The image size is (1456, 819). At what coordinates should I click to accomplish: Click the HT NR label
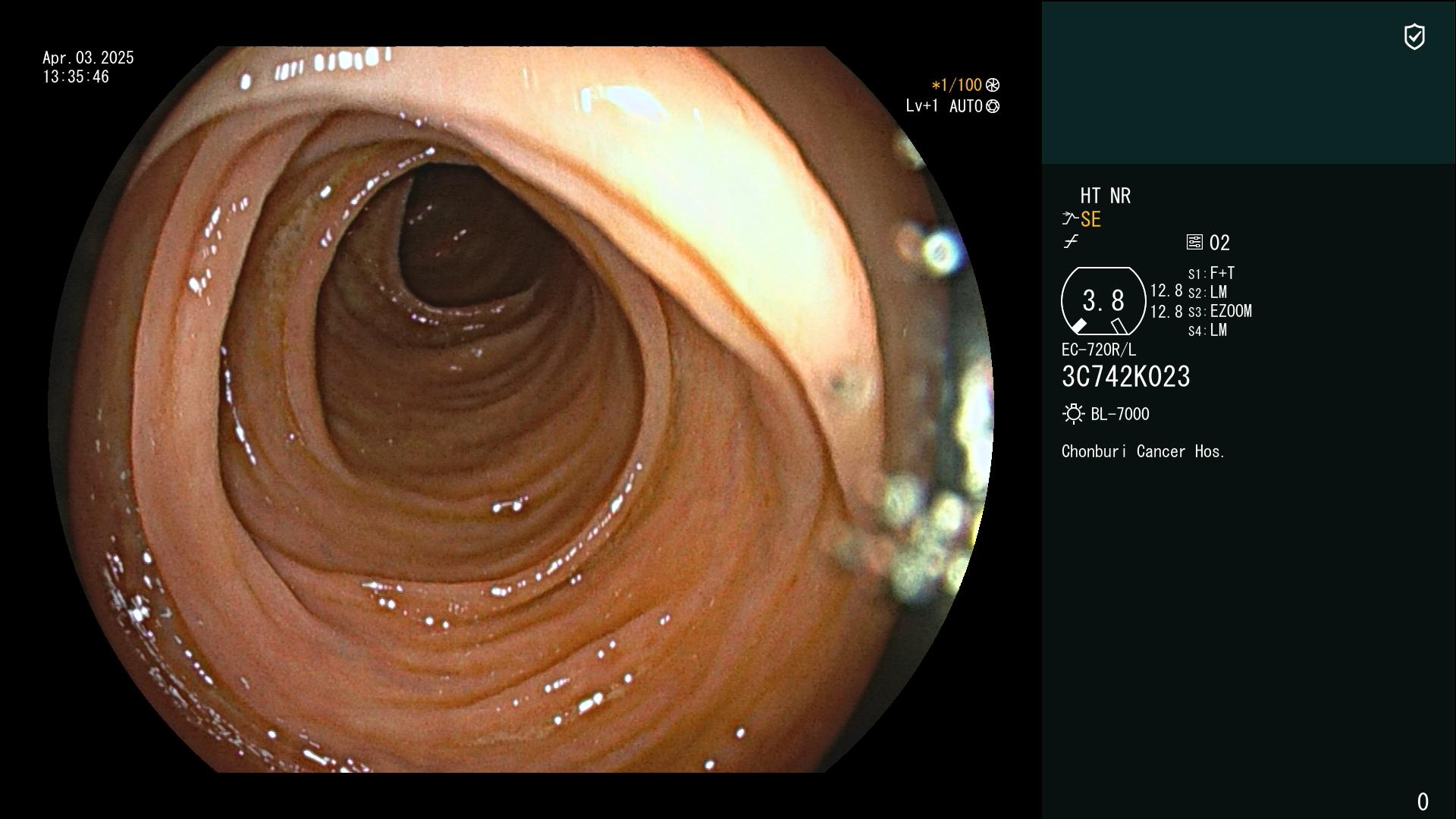pyautogui.click(x=1106, y=196)
